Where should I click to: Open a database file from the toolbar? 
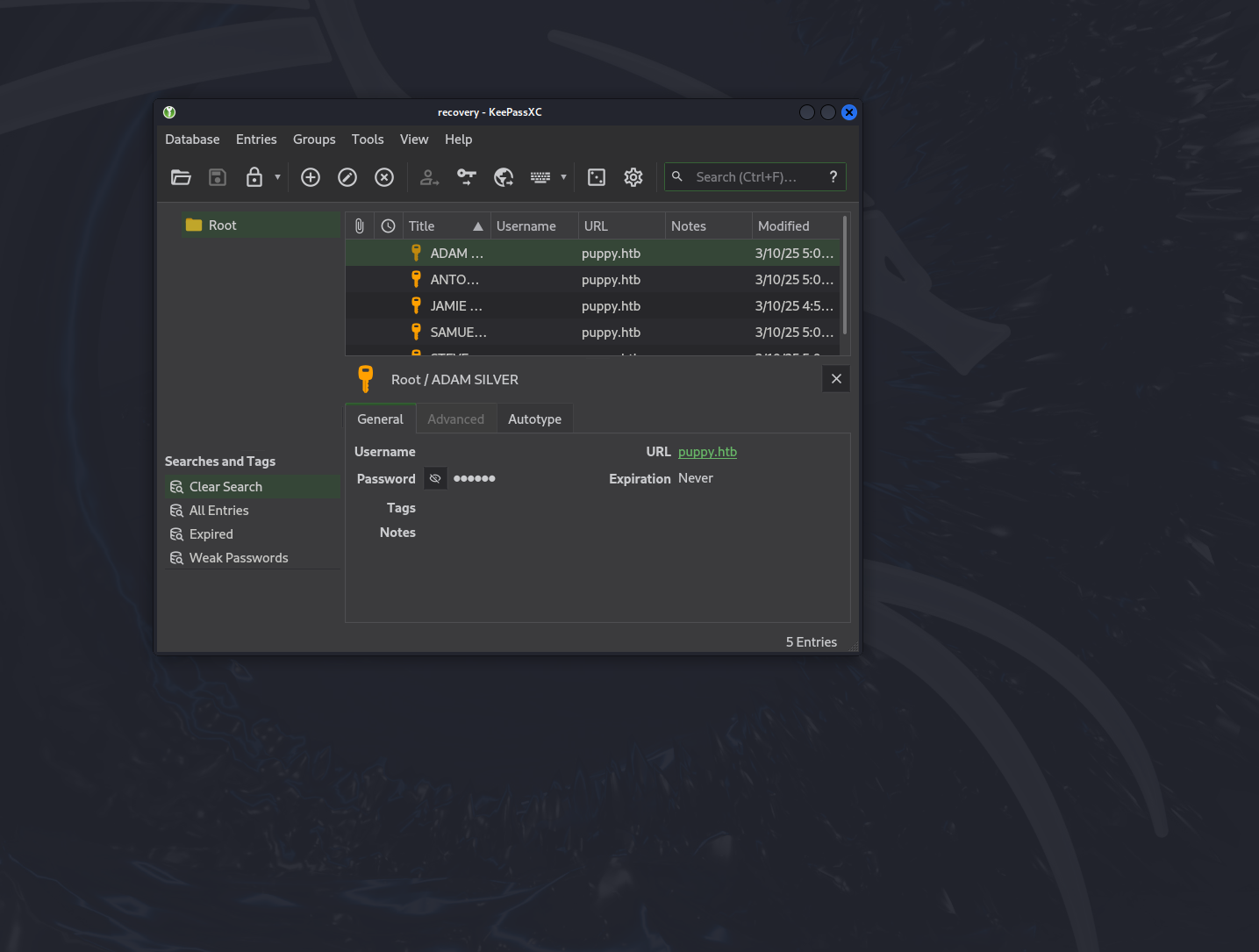click(181, 176)
